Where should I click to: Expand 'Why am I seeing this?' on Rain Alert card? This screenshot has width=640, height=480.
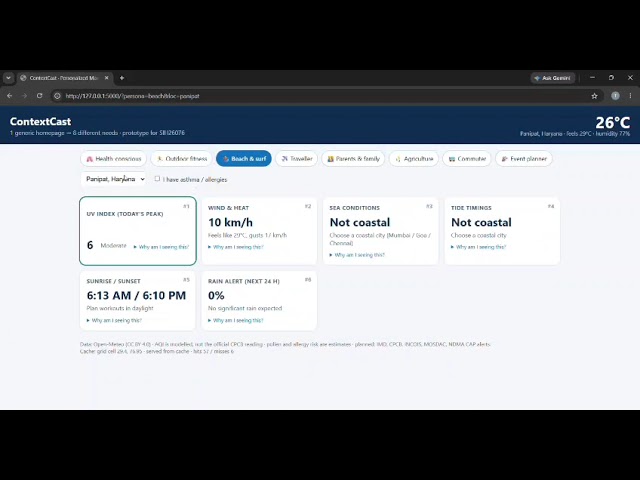tap(236, 320)
